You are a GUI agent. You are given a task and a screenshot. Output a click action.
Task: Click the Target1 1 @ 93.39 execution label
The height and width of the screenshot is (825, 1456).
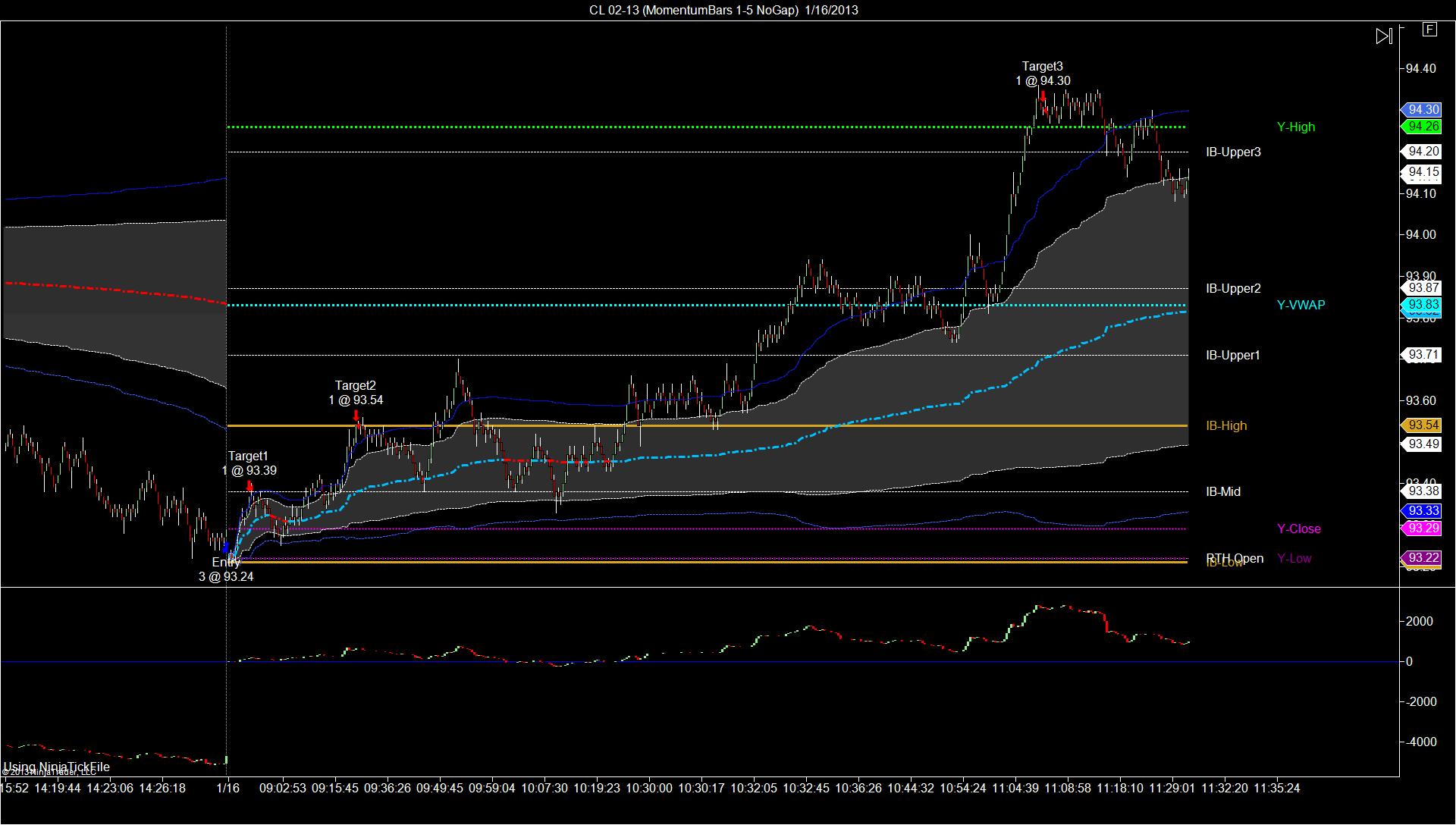249,463
